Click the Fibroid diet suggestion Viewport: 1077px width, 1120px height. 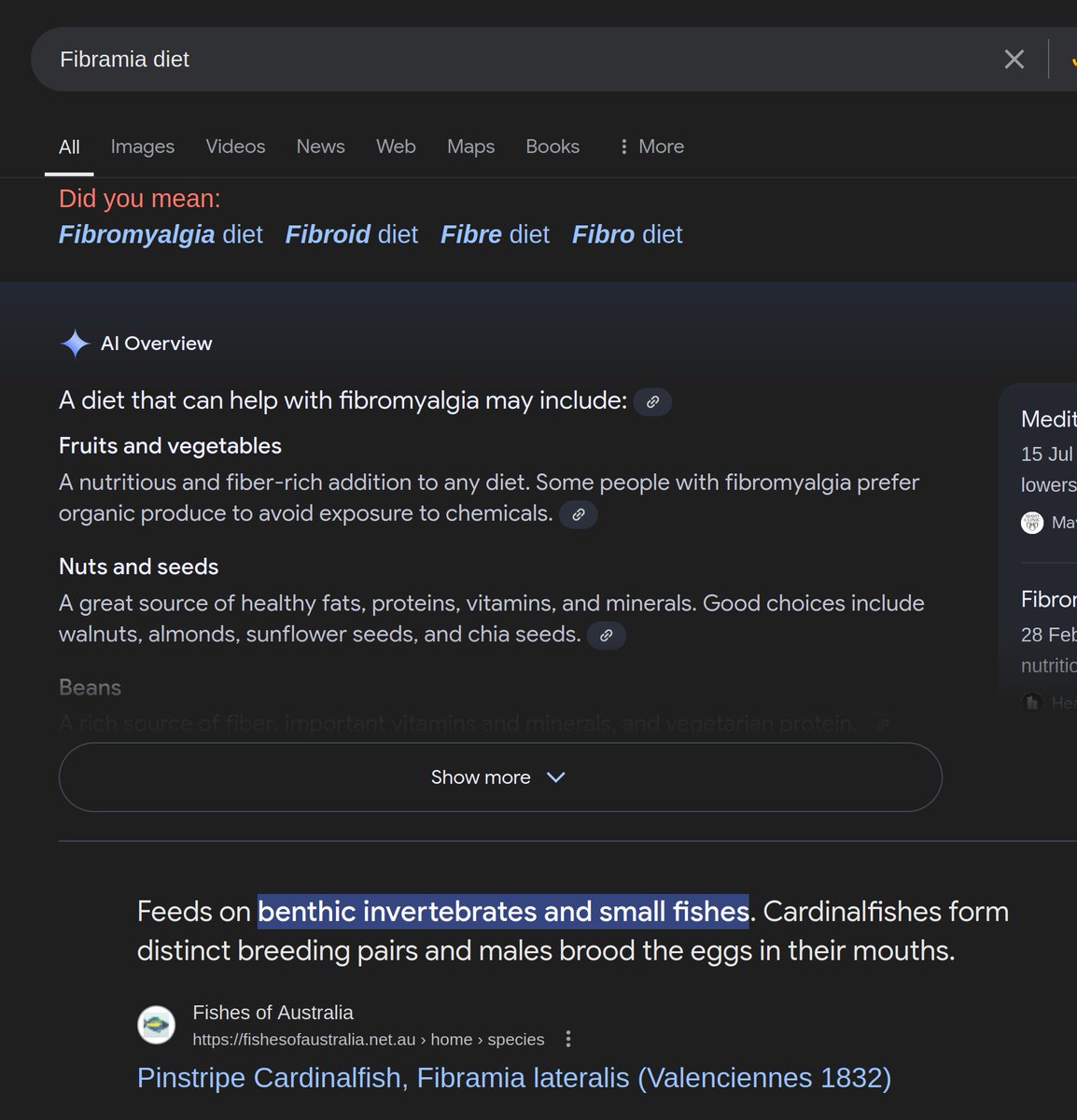tap(352, 234)
